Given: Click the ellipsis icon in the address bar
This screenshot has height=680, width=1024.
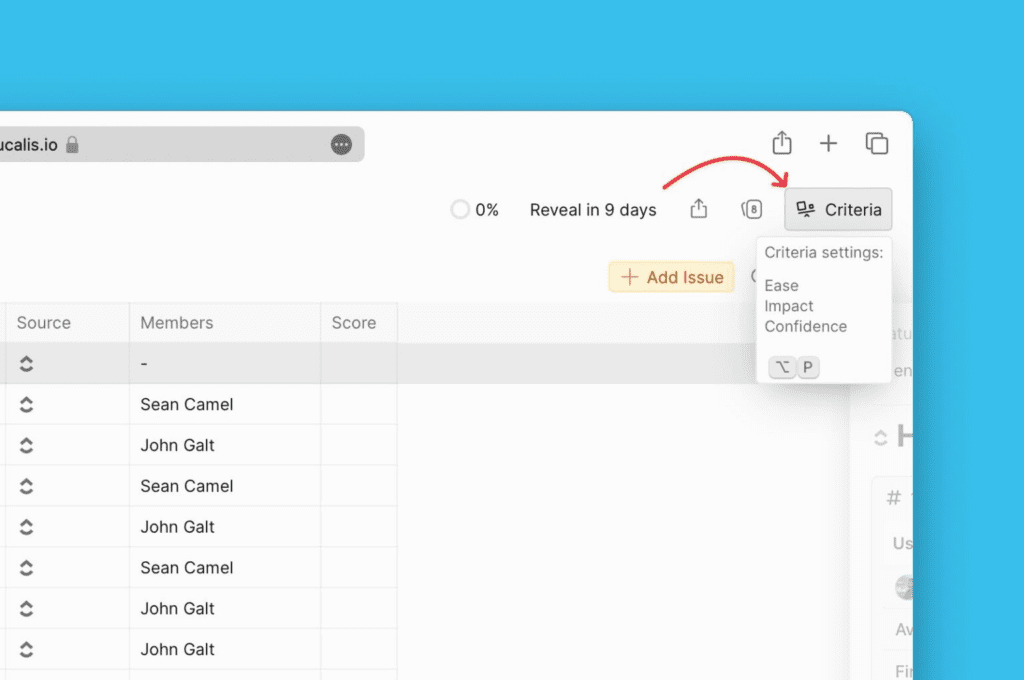Looking at the screenshot, I should pyautogui.click(x=341, y=145).
